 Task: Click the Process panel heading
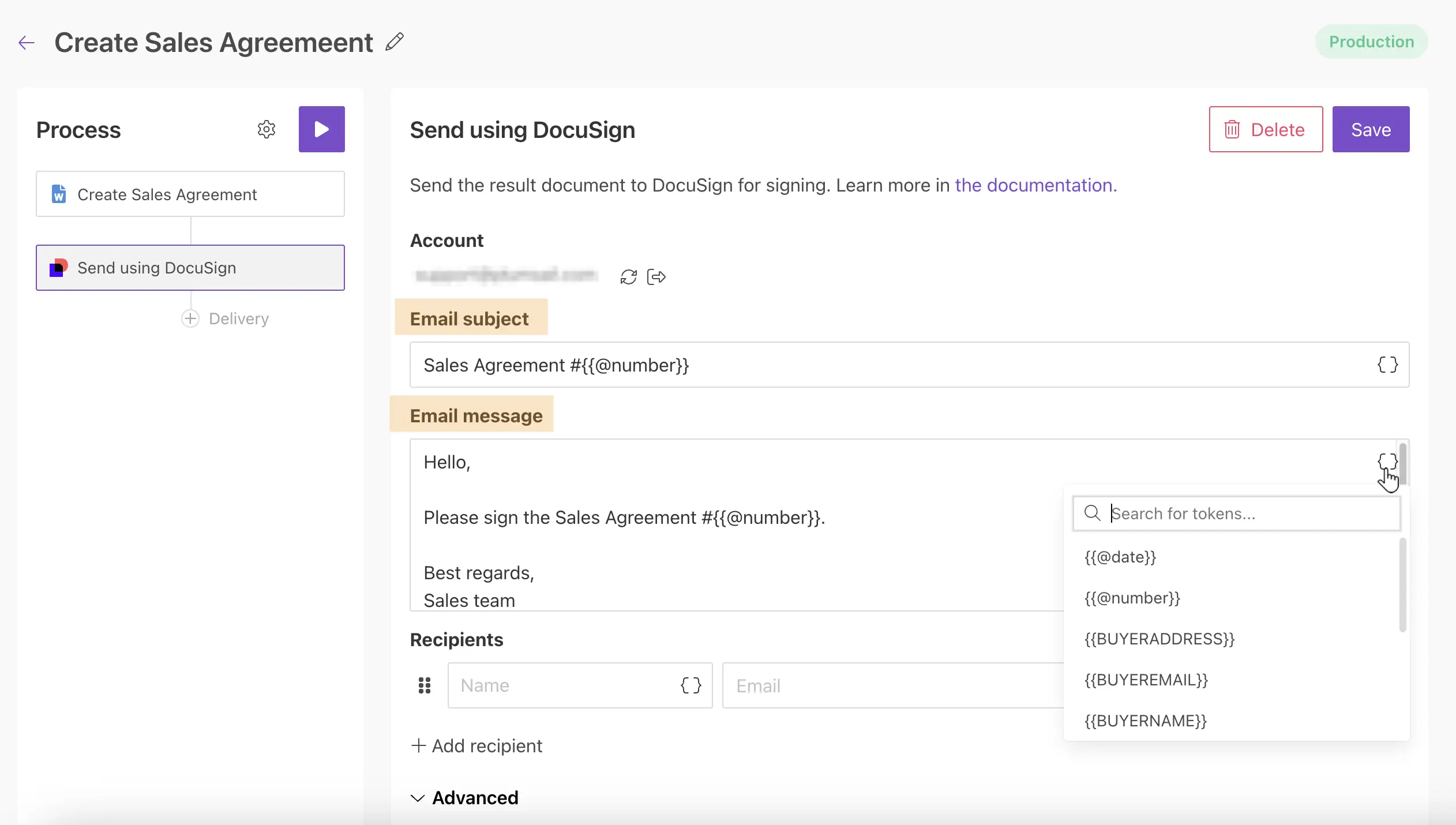click(x=78, y=130)
